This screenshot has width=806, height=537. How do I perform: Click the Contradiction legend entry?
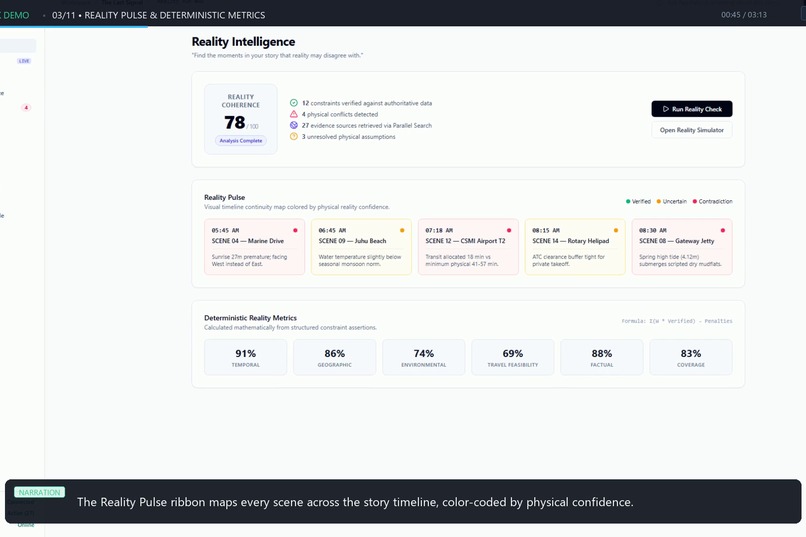point(712,201)
